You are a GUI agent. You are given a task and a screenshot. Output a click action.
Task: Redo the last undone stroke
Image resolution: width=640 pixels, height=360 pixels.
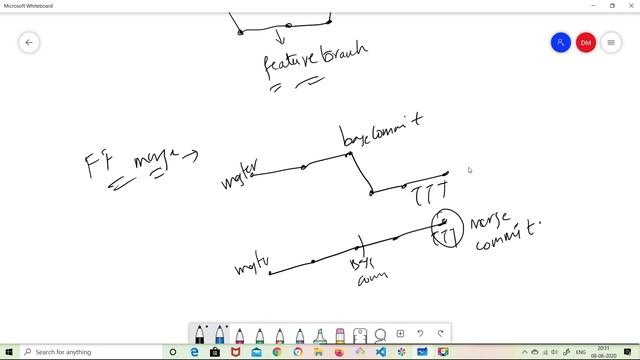[440, 333]
